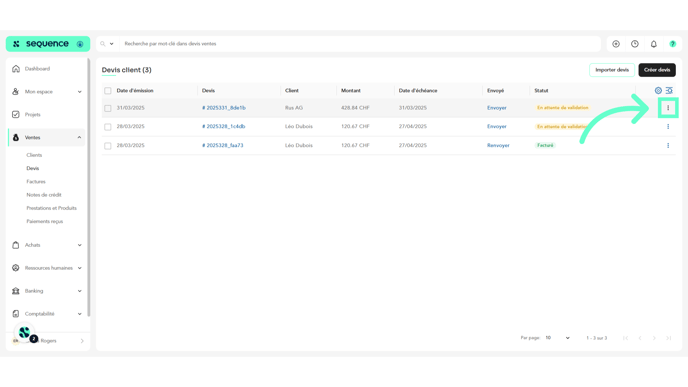Select checkbox for quote 2025328_faa73

point(108,146)
